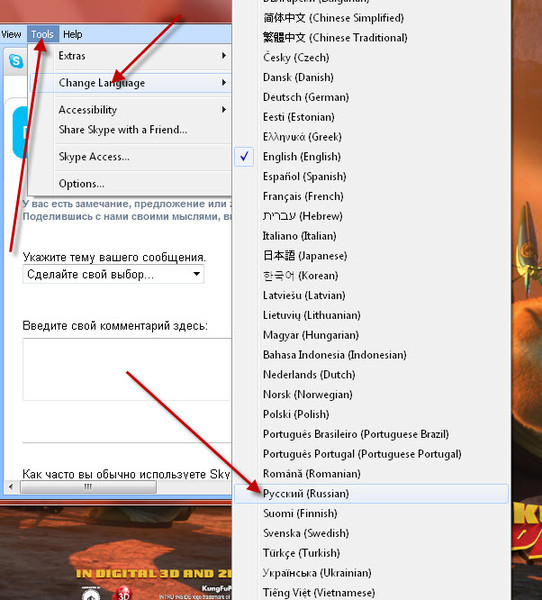542x600 pixels.
Task: Click into the comment text area
Action: (127, 369)
